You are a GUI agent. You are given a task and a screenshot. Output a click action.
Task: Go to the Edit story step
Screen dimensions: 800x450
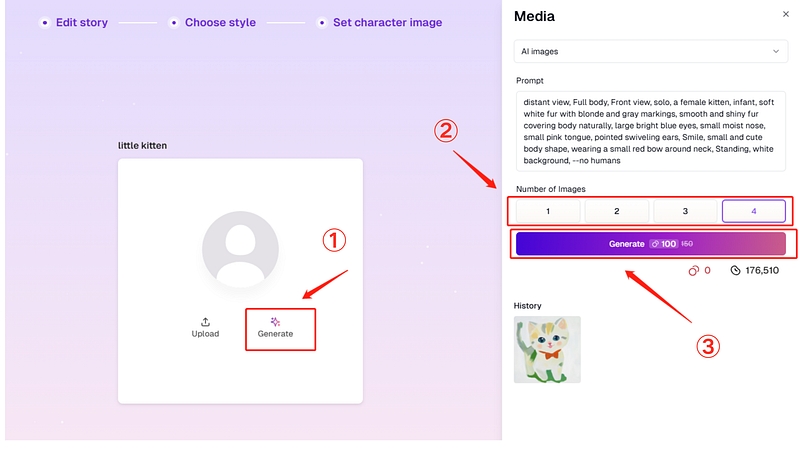click(x=82, y=22)
